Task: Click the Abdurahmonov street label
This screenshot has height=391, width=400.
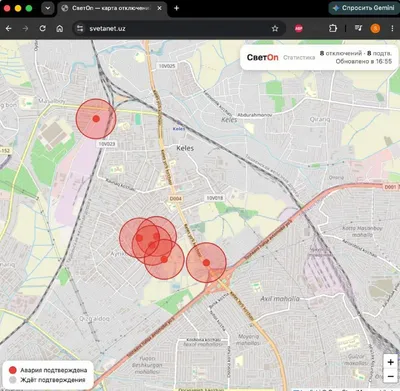Action: (x=255, y=115)
